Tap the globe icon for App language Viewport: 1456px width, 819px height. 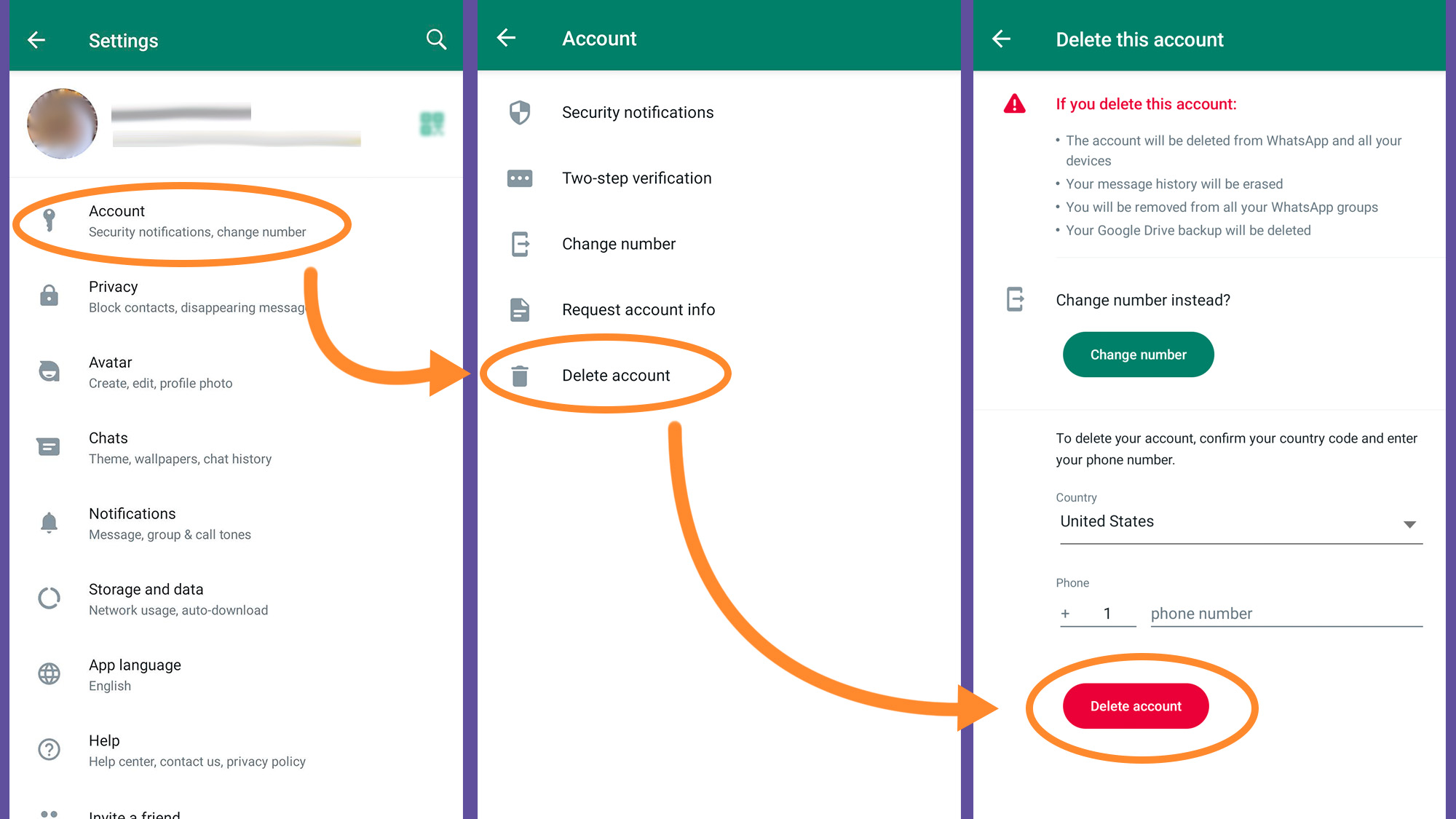pos(49,674)
